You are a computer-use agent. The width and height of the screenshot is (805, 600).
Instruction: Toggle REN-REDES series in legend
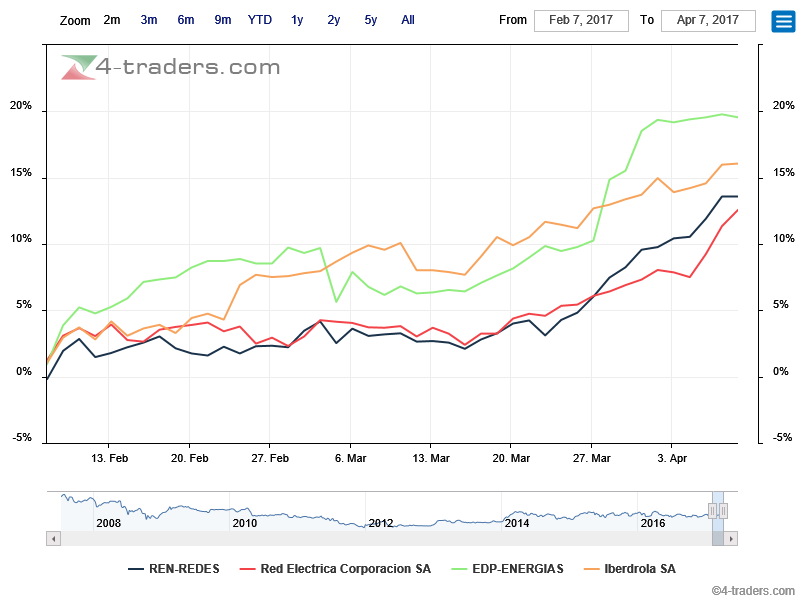tap(174, 569)
